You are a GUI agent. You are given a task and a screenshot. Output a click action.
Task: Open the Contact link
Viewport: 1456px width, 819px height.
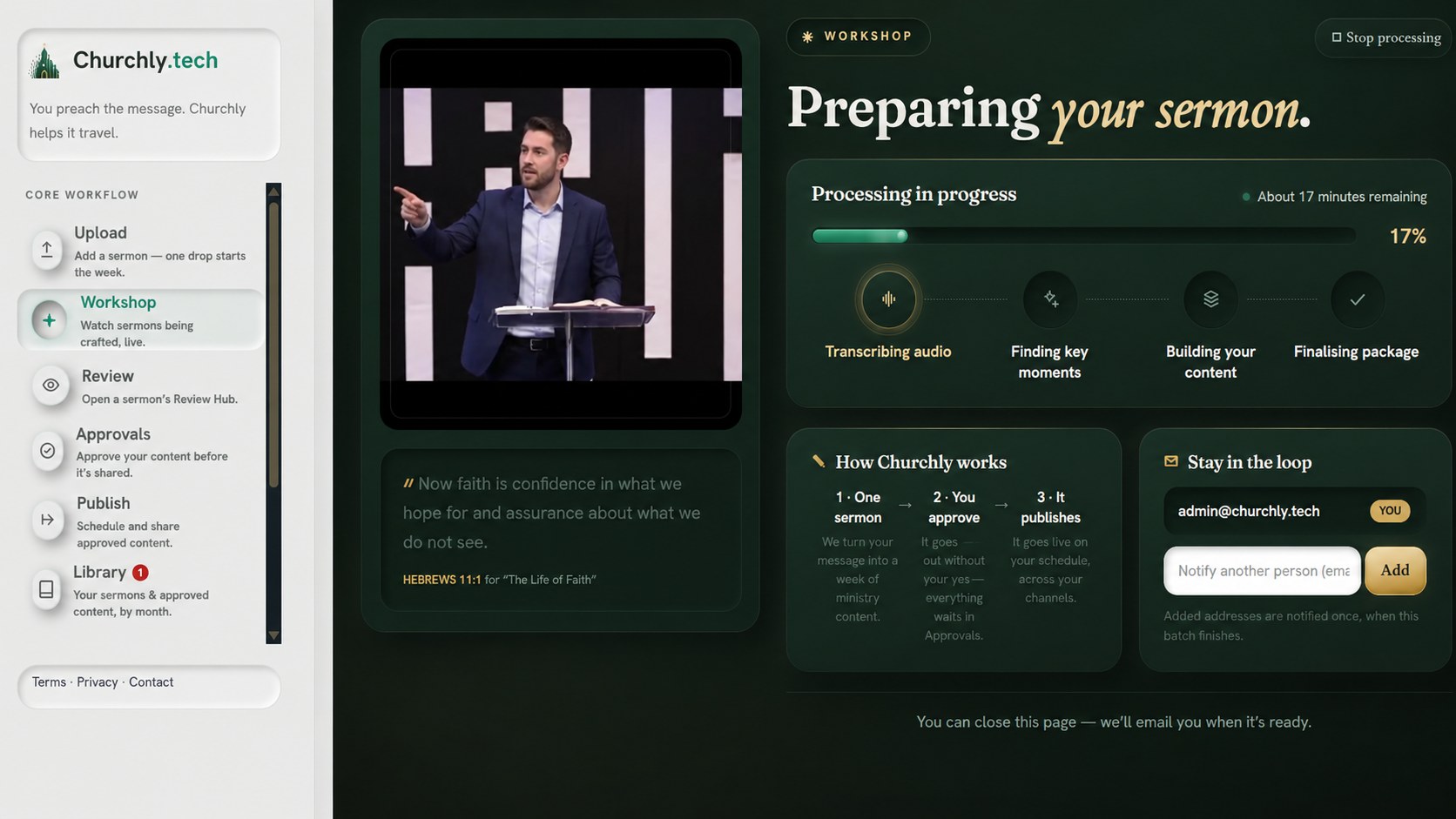(x=151, y=682)
